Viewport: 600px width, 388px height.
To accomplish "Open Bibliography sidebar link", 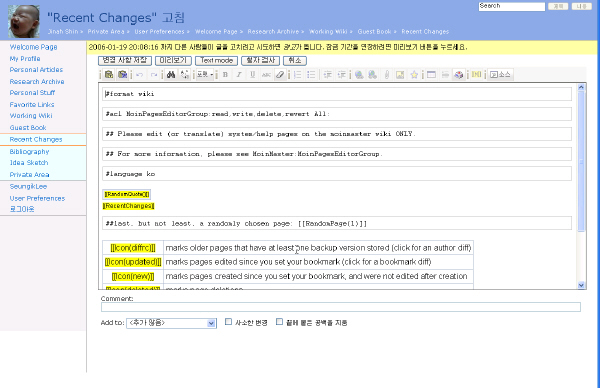I will click(x=29, y=152).
